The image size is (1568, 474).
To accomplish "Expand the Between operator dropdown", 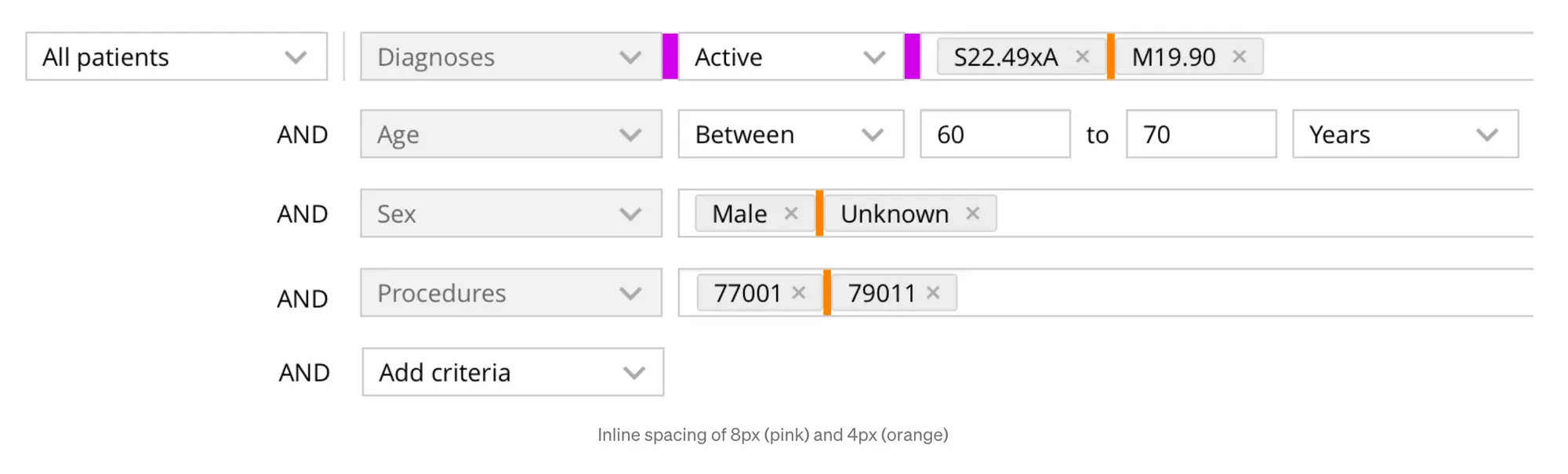I will point(790,135).
